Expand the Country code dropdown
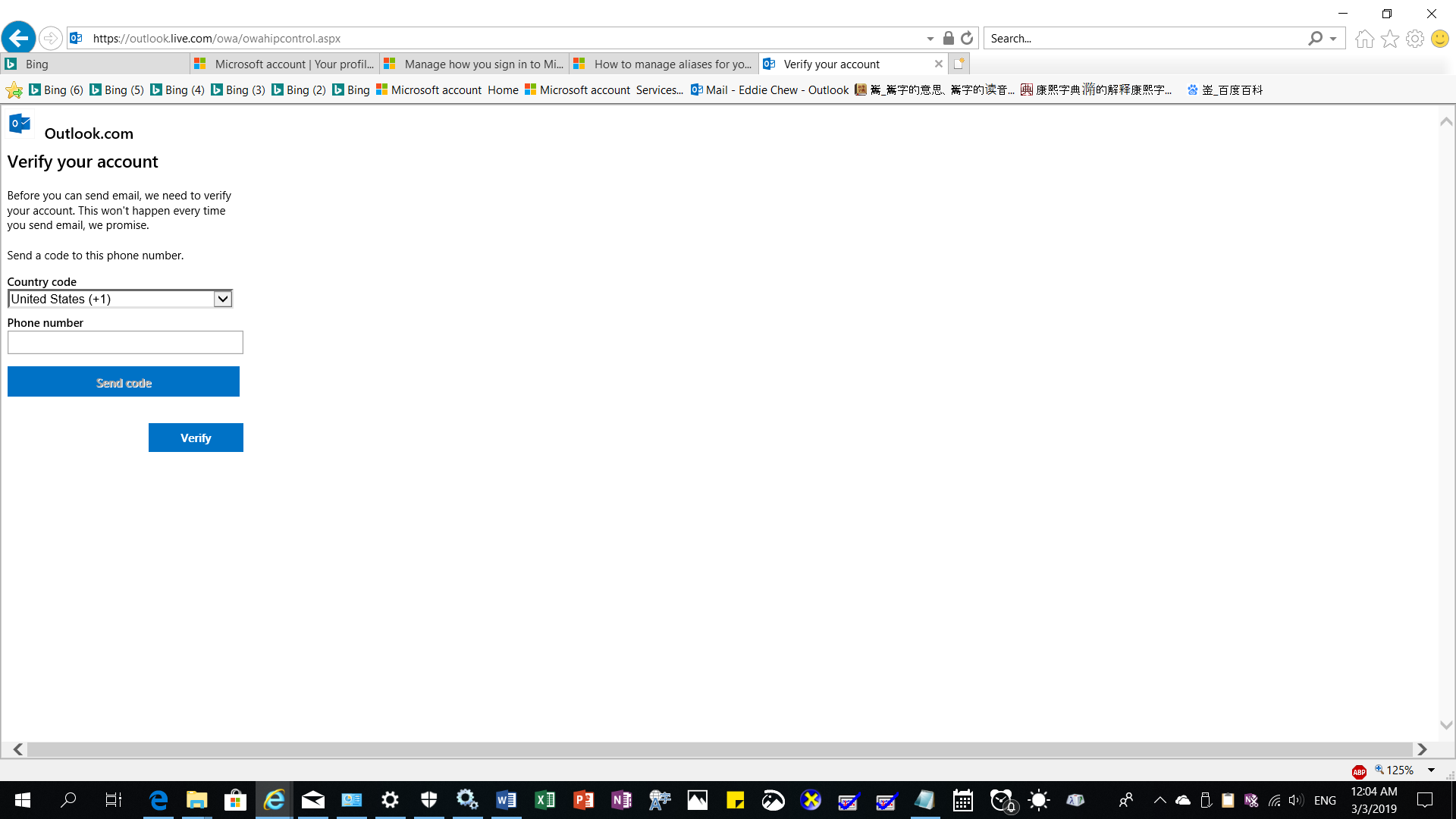The height and width of the screenshot is (819, 1456). [x=222, y=299]
